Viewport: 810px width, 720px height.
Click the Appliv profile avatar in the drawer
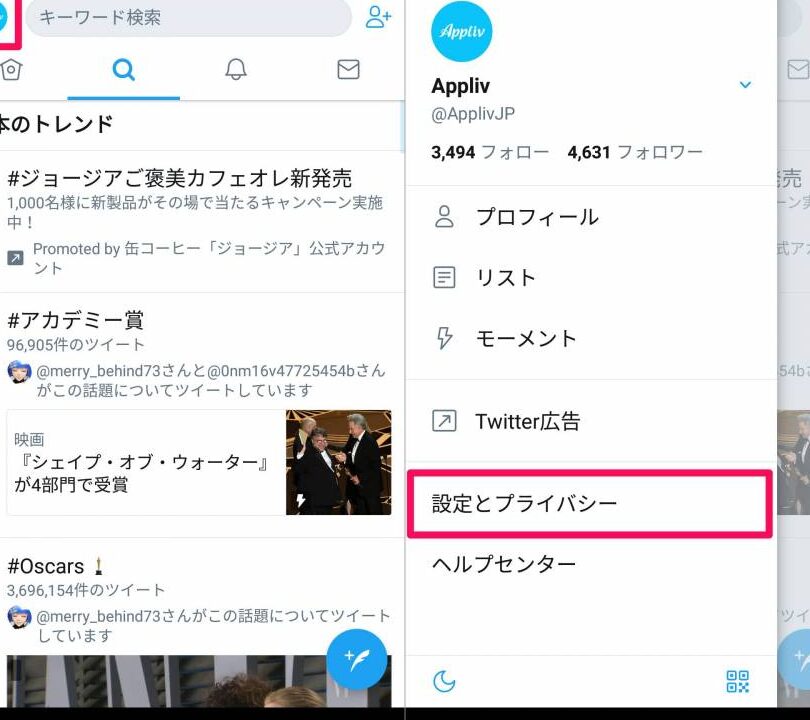click(461, 32)
